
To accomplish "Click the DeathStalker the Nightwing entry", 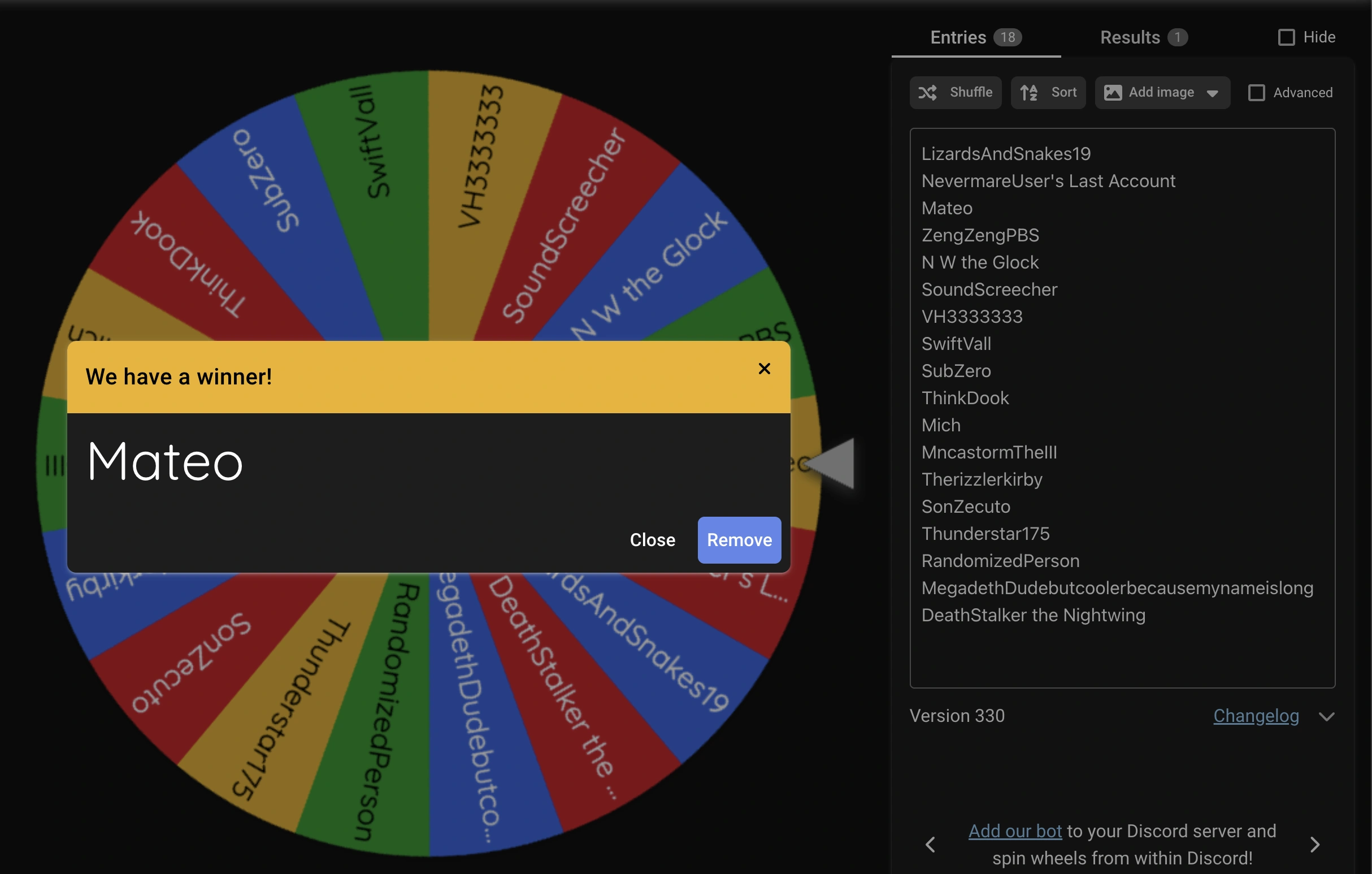I will pyautogui.click(x=1034, y=615).
